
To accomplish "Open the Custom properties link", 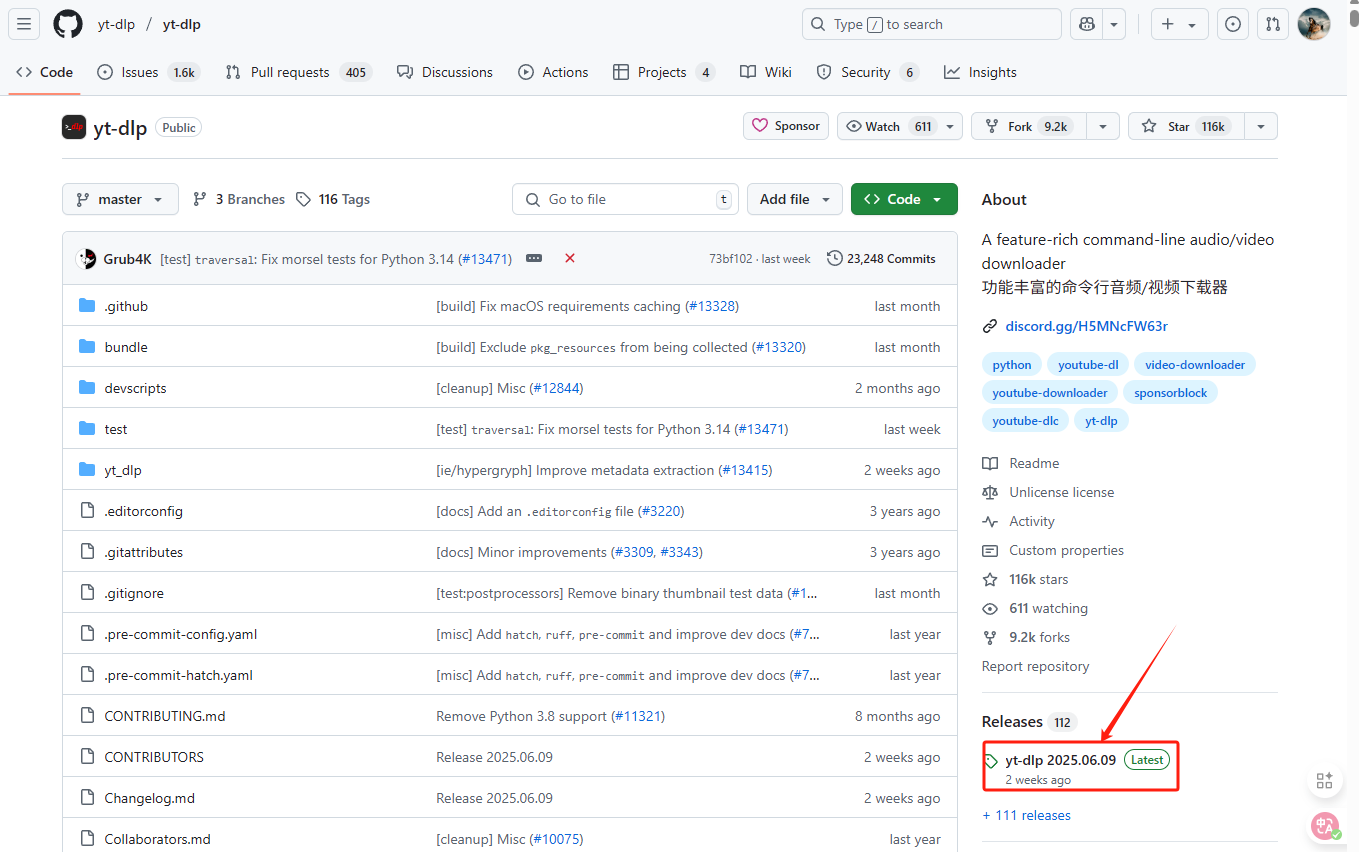I will point(1066,550).
